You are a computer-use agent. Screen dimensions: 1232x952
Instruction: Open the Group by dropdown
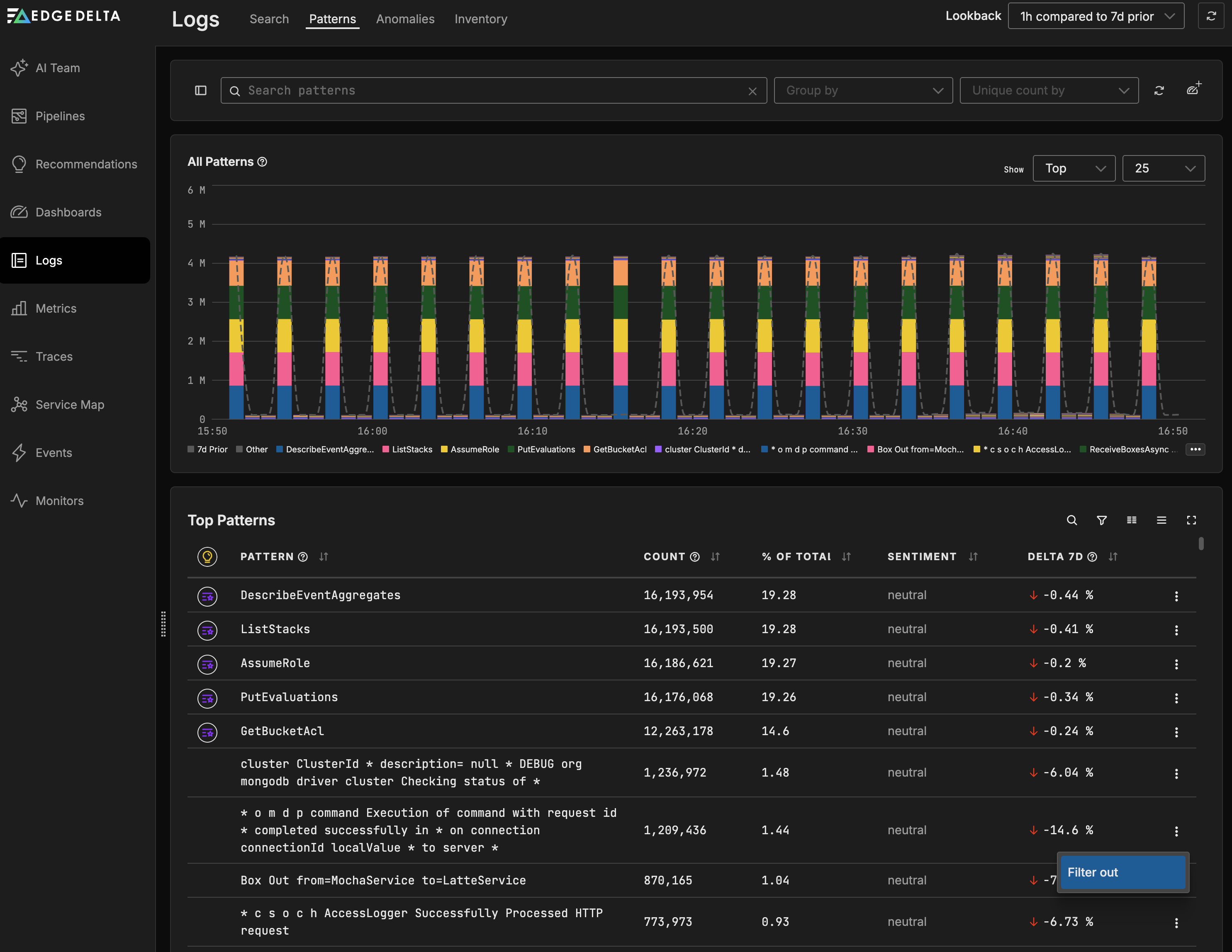click(863, 90)
